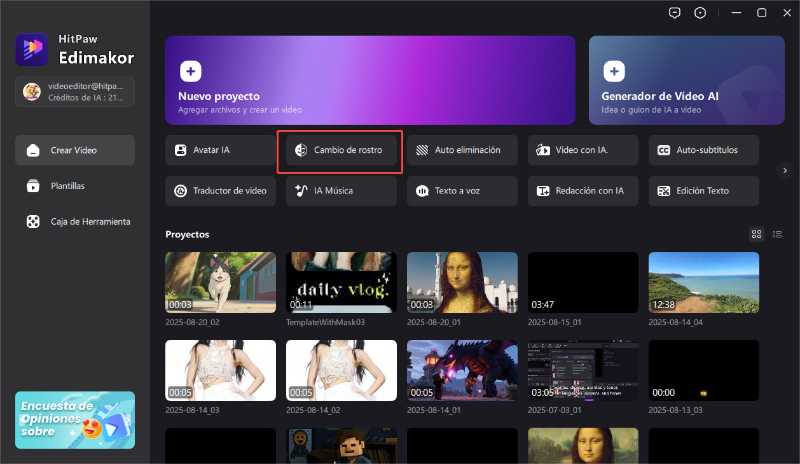Open project 2025-07-03_01 thumbnail
The height and width of the screenshot is (464, 800).
(583, 371)
